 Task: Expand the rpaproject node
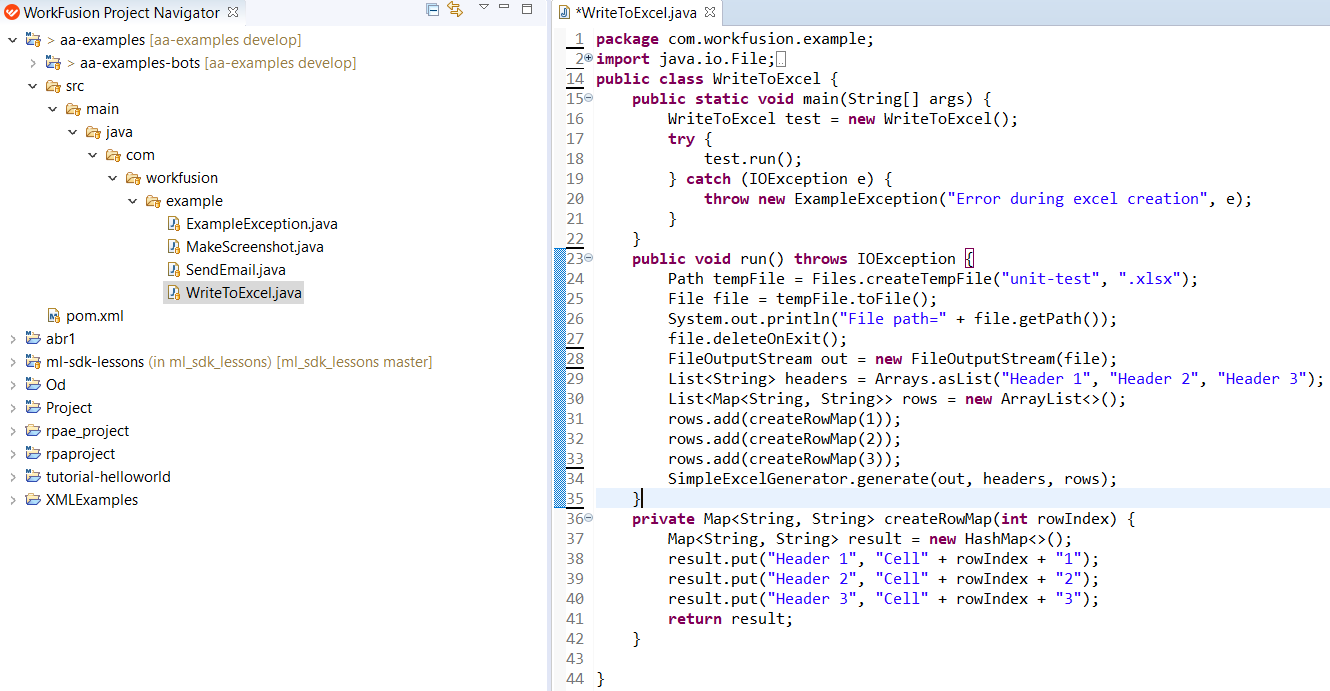click(12, 454)
